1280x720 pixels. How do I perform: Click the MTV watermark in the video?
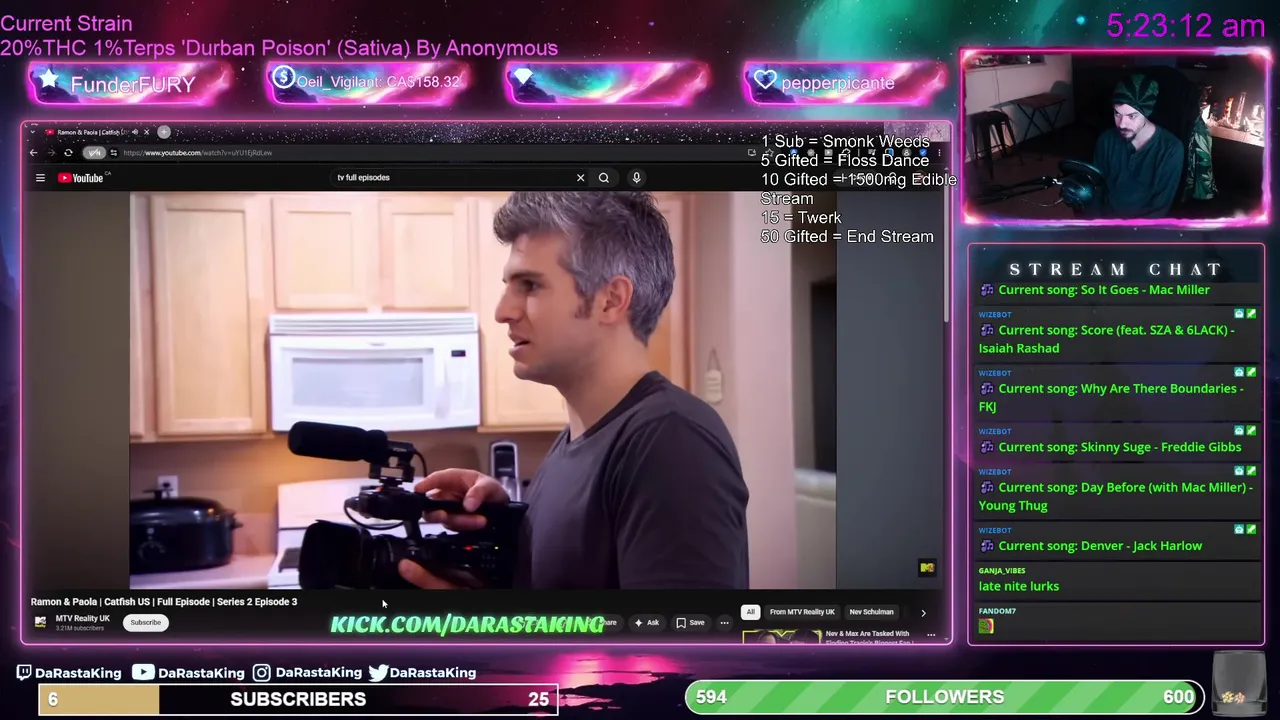pos(927,568)
